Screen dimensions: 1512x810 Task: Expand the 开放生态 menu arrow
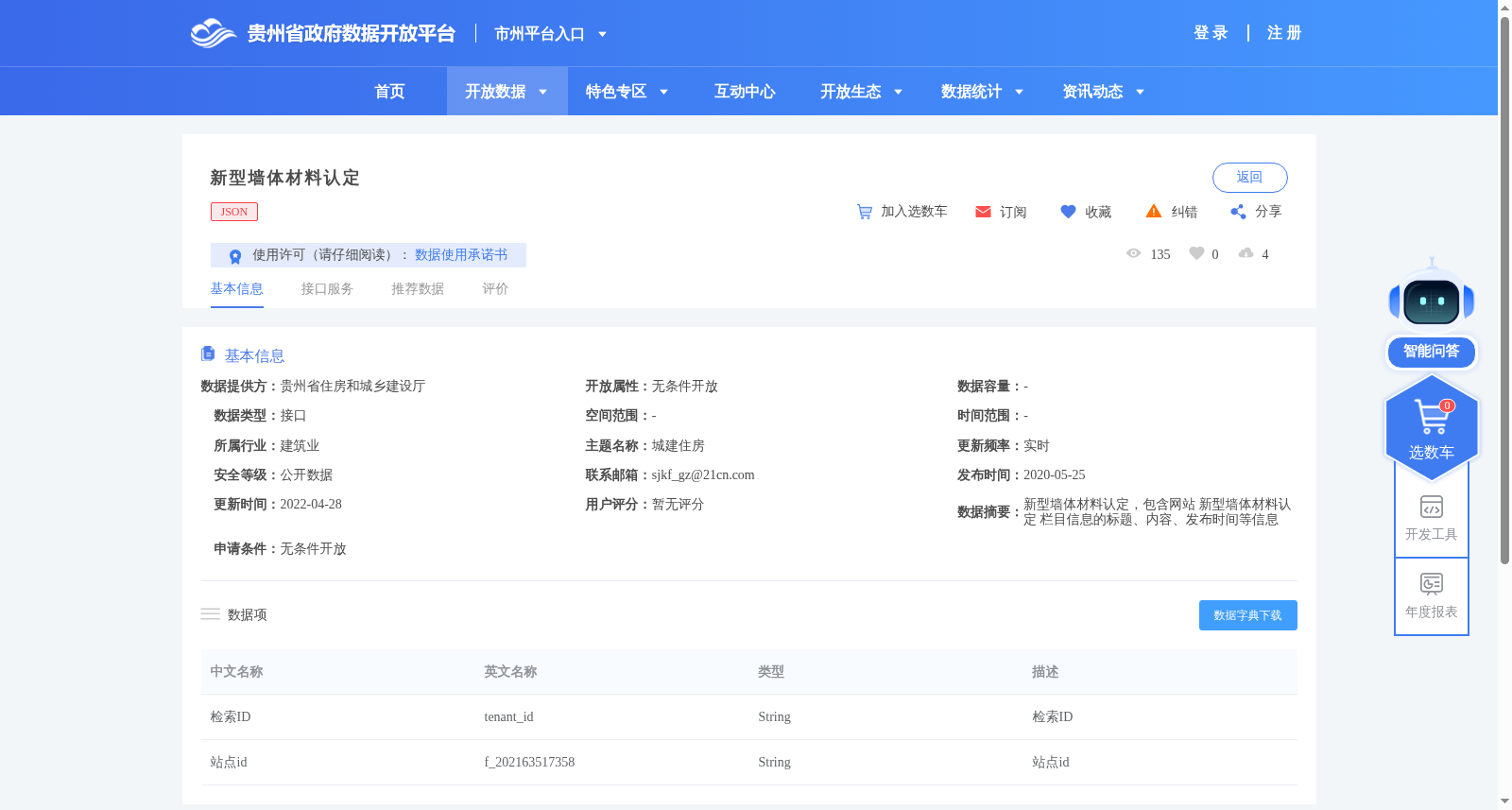tap(898, 92)
